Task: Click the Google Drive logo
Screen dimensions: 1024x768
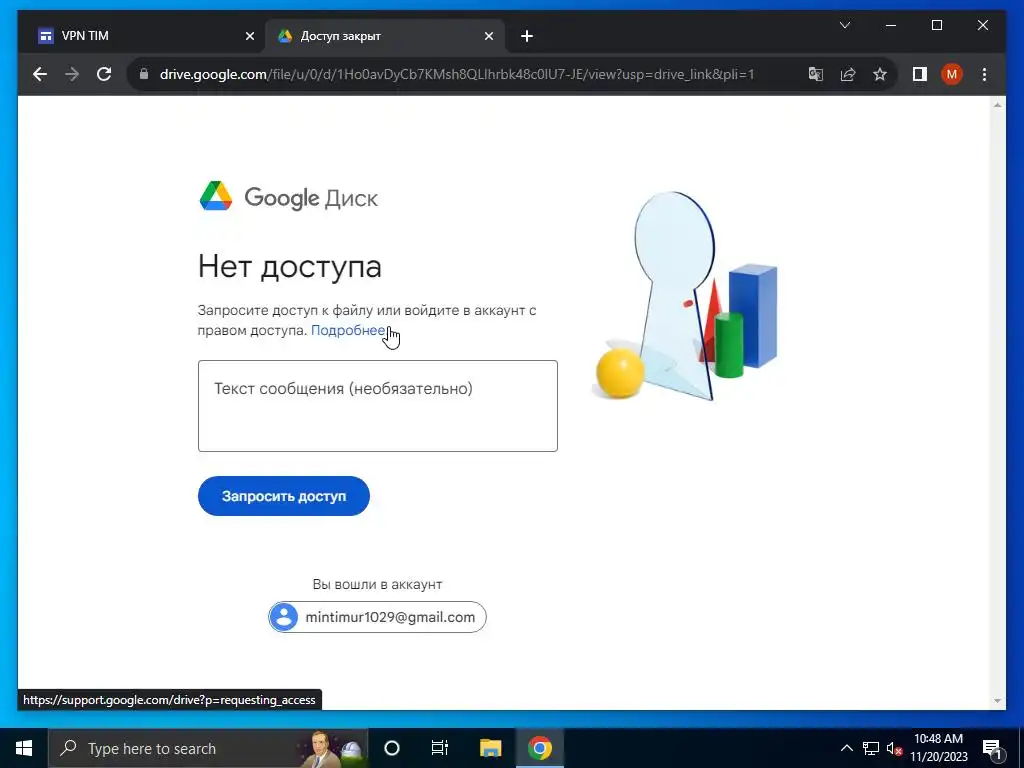Action: (x=288, y=197)
